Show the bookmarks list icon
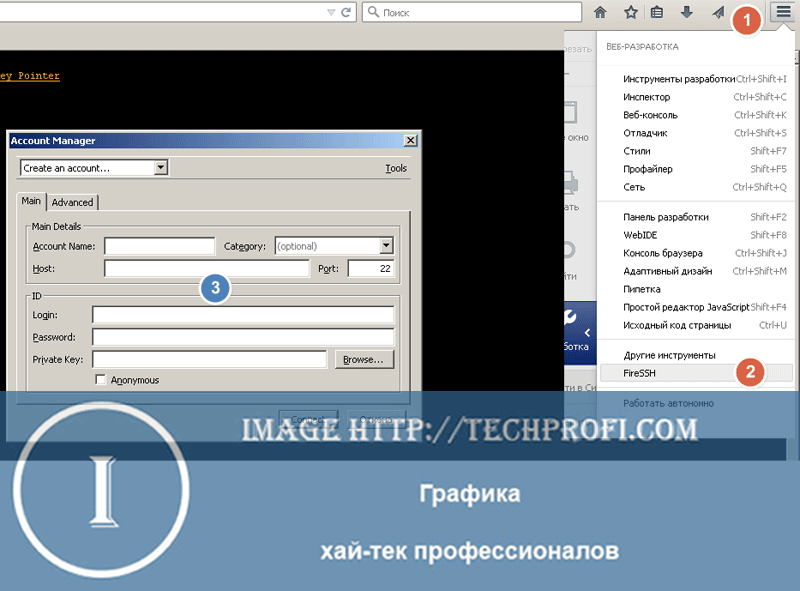The width and height of the screenshot is (800, 591). click(657, 12)
